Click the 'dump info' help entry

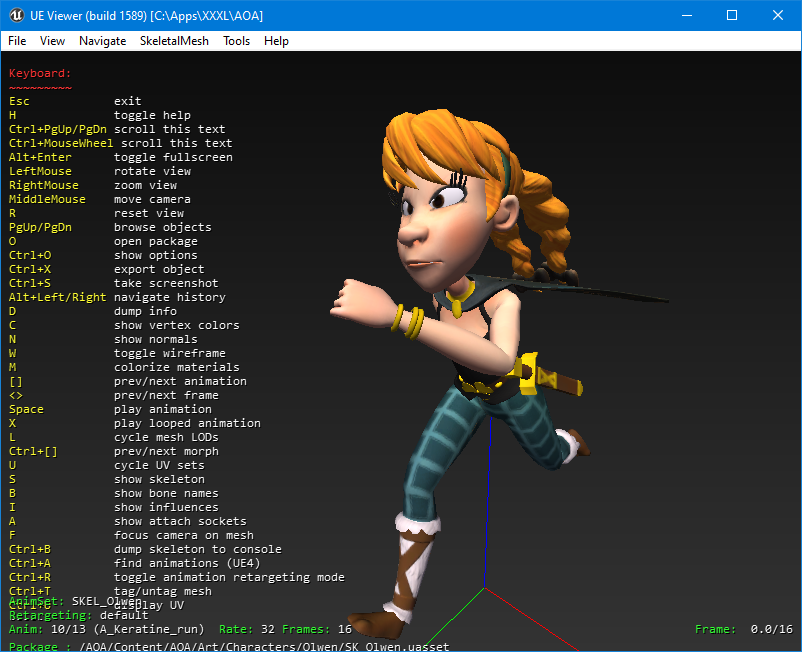click(x=145, y=311)
